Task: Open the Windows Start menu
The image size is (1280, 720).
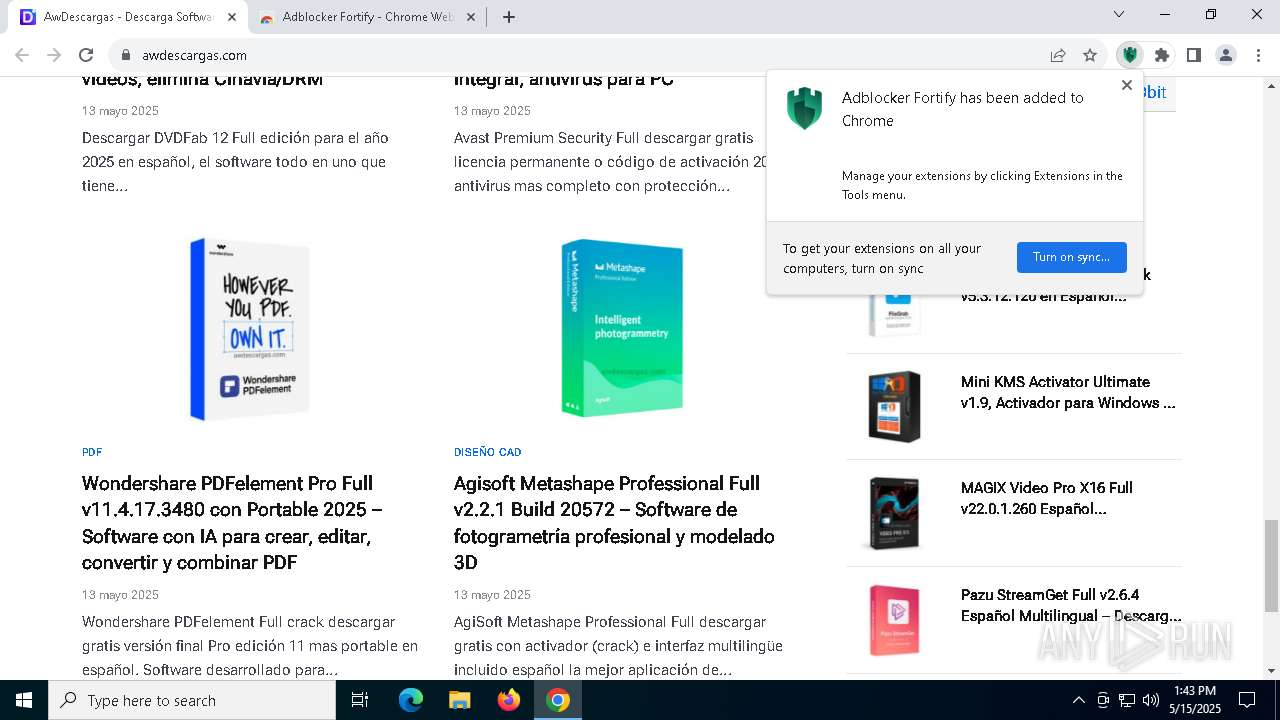Action: click(24, 700)
